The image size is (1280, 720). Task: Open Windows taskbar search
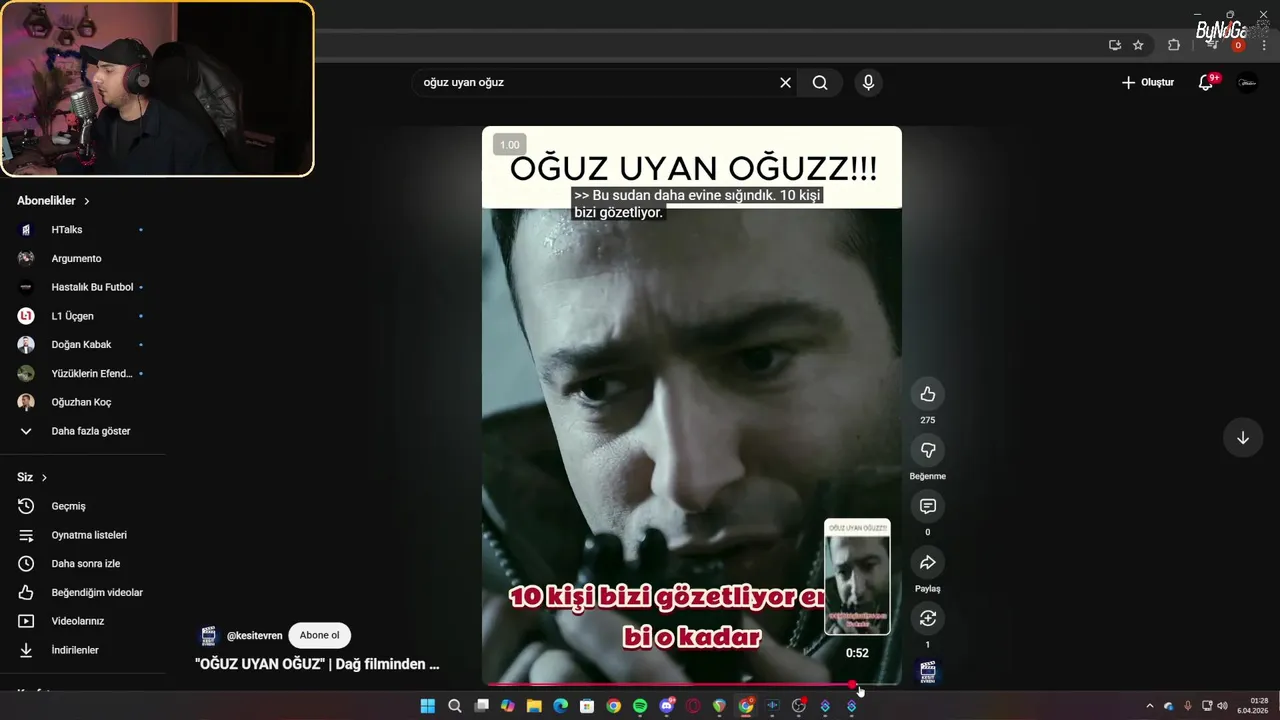(x=455, y=706)
